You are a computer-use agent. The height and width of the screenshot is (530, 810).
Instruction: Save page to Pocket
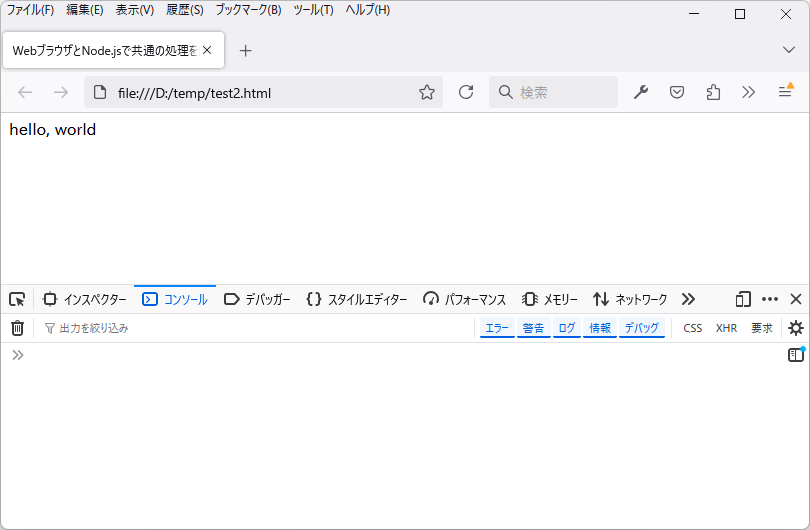[x=677, y=92]
